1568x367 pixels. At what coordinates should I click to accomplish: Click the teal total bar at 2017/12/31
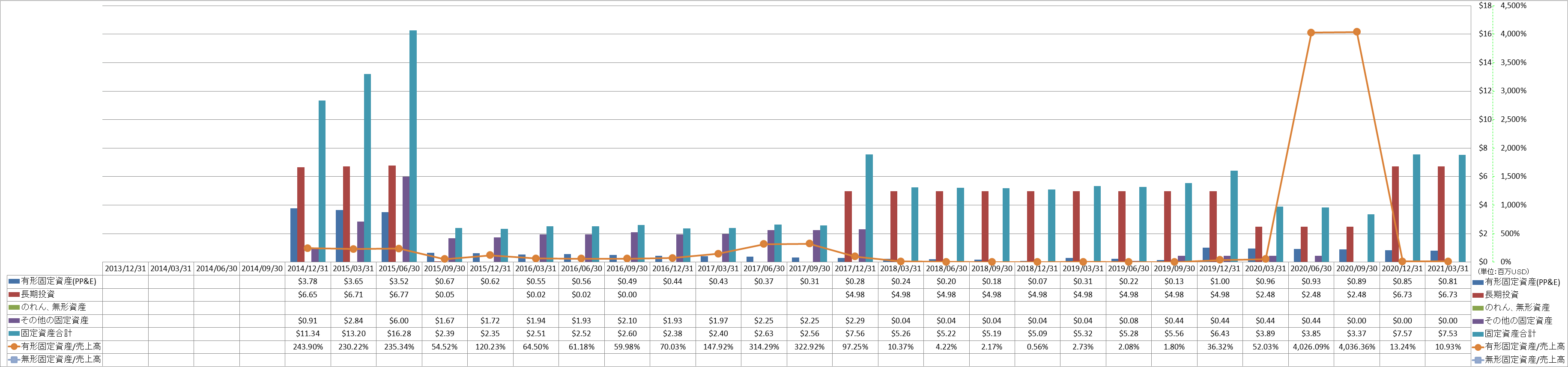pos(869,208)
